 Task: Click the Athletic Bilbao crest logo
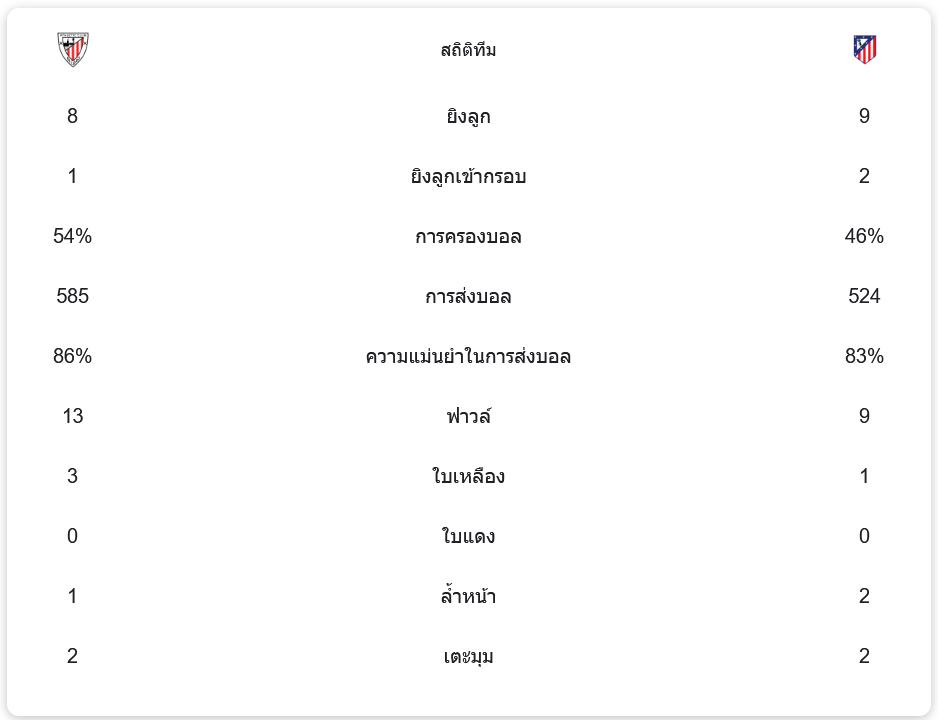72,49
